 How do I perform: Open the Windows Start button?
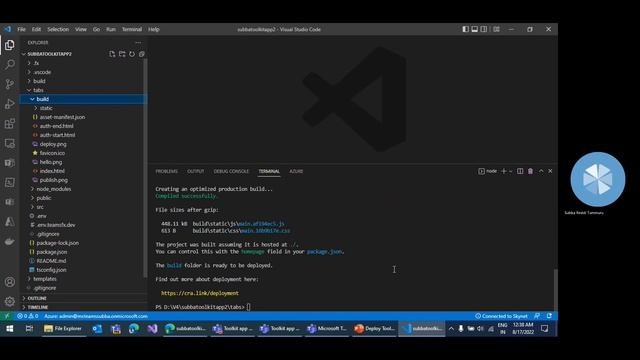[x=9, y=329]
